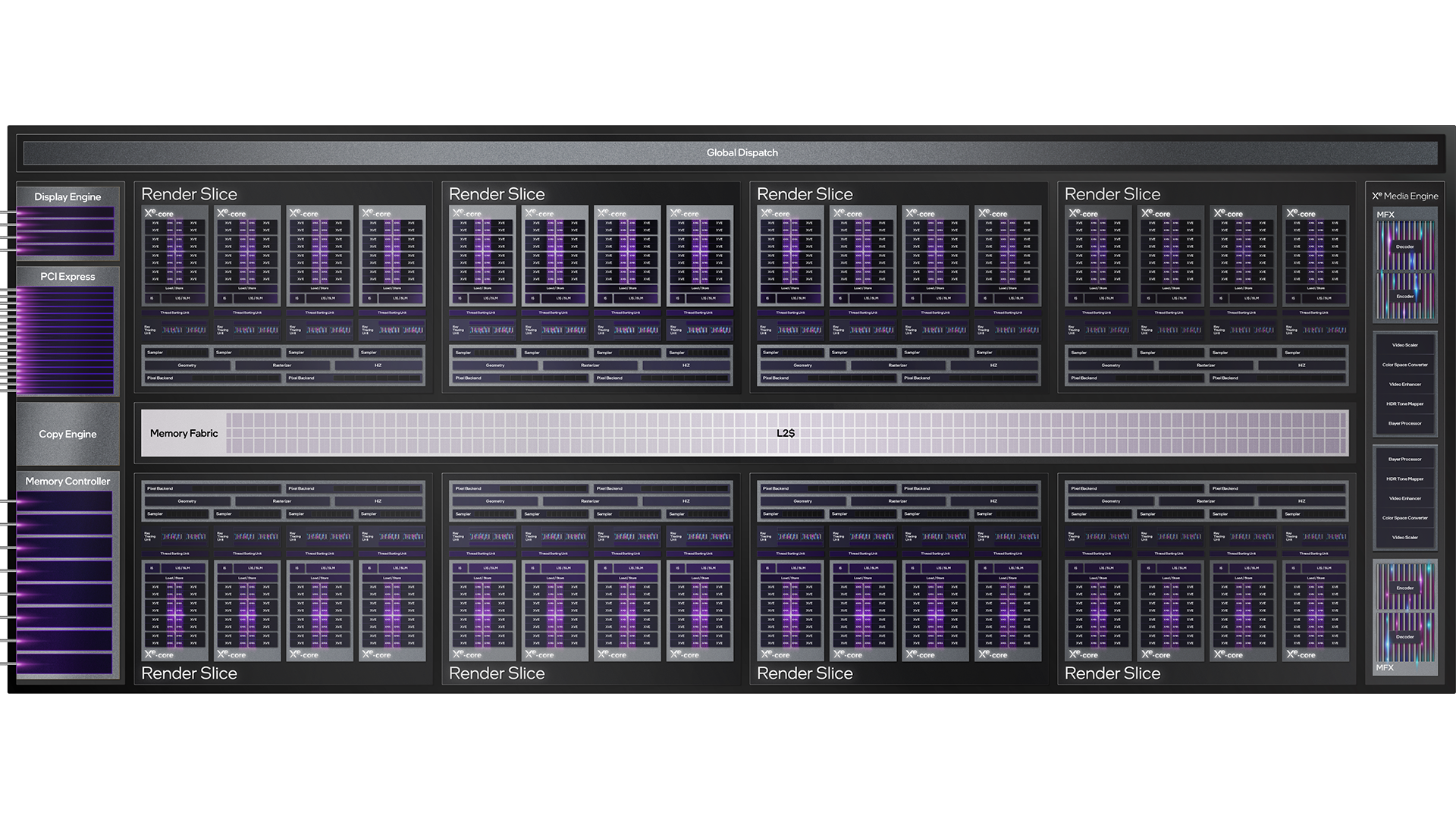Select the topmost Video Scaler block
This screenshot has height=819, width=1456.
(1404, 345)
